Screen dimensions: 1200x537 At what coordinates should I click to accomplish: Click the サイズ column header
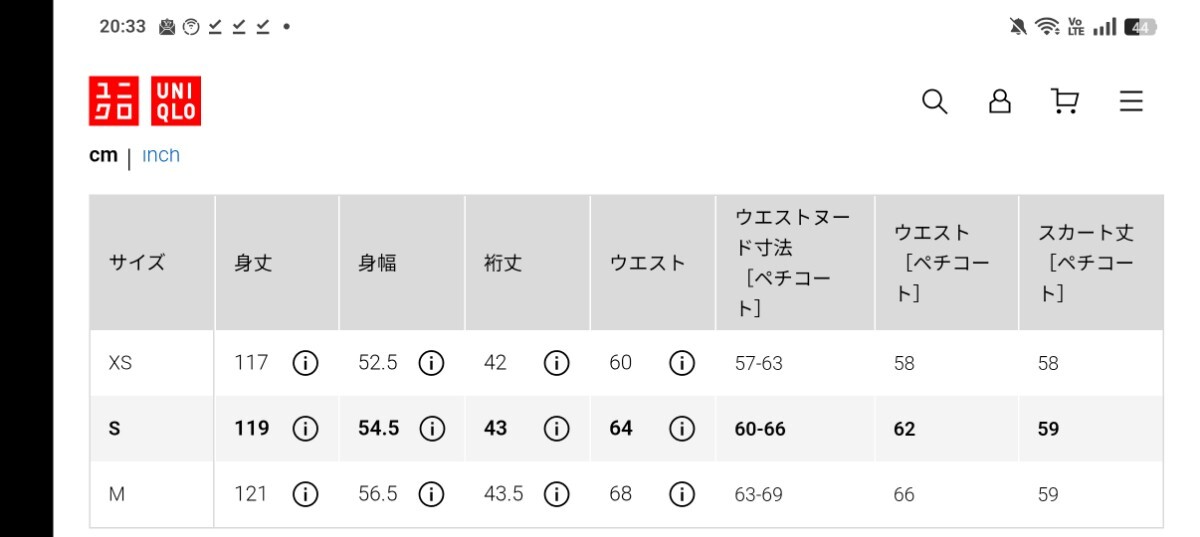(x=137, y=263)
